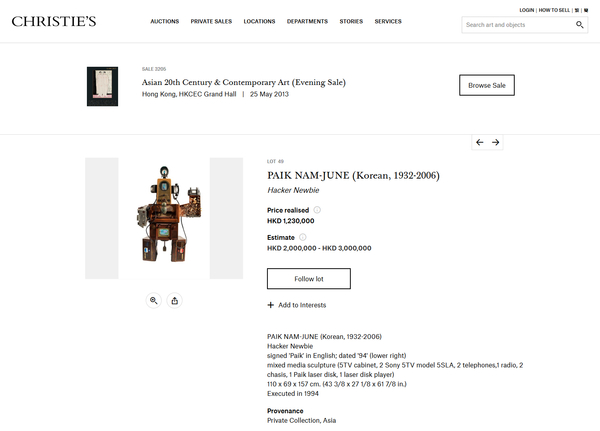Viewport: 600px width, 431px height.
Task: Click the Browse Sale button
Action: (487, 85)
